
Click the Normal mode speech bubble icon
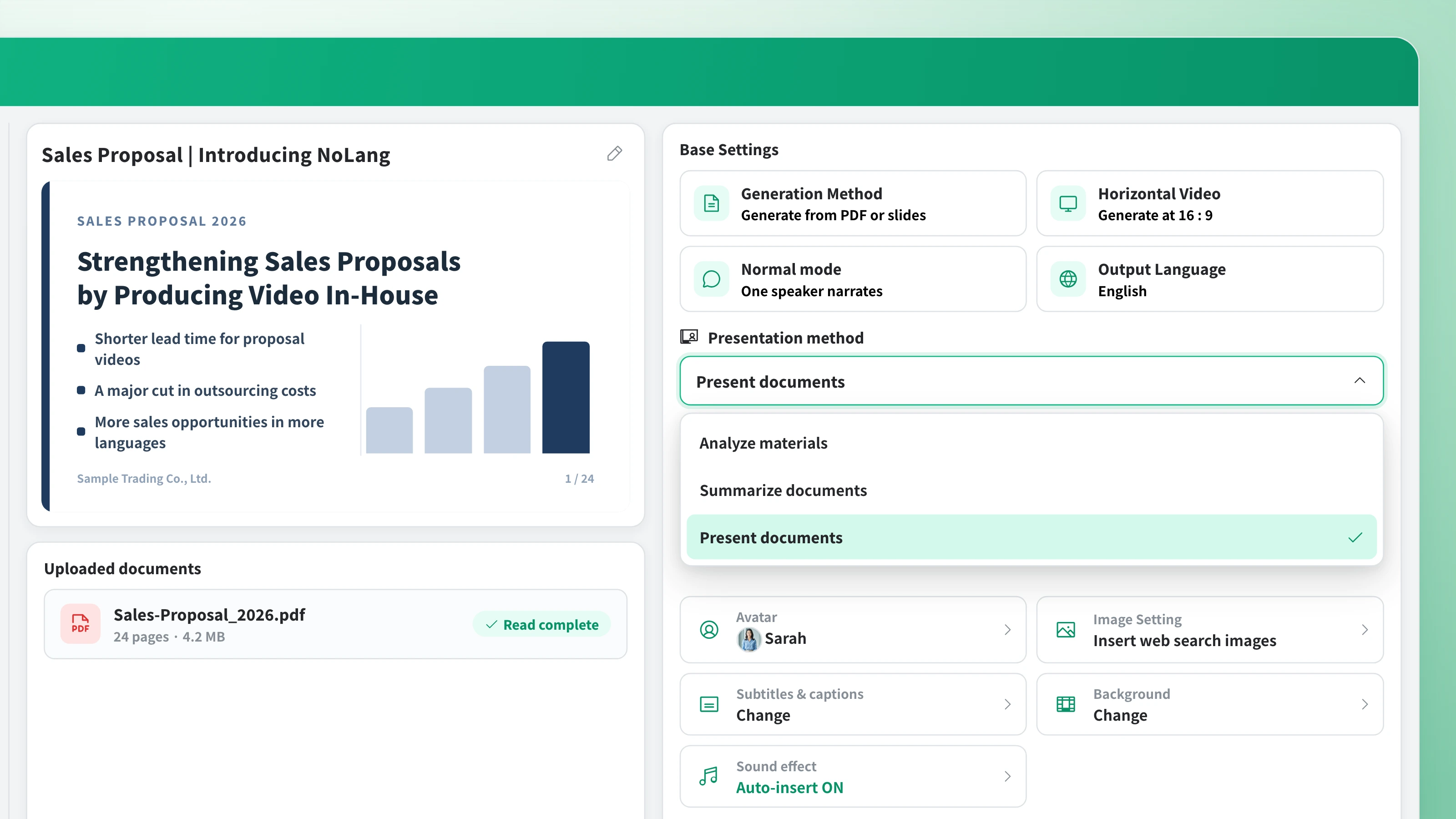click(x=712, y=279)
